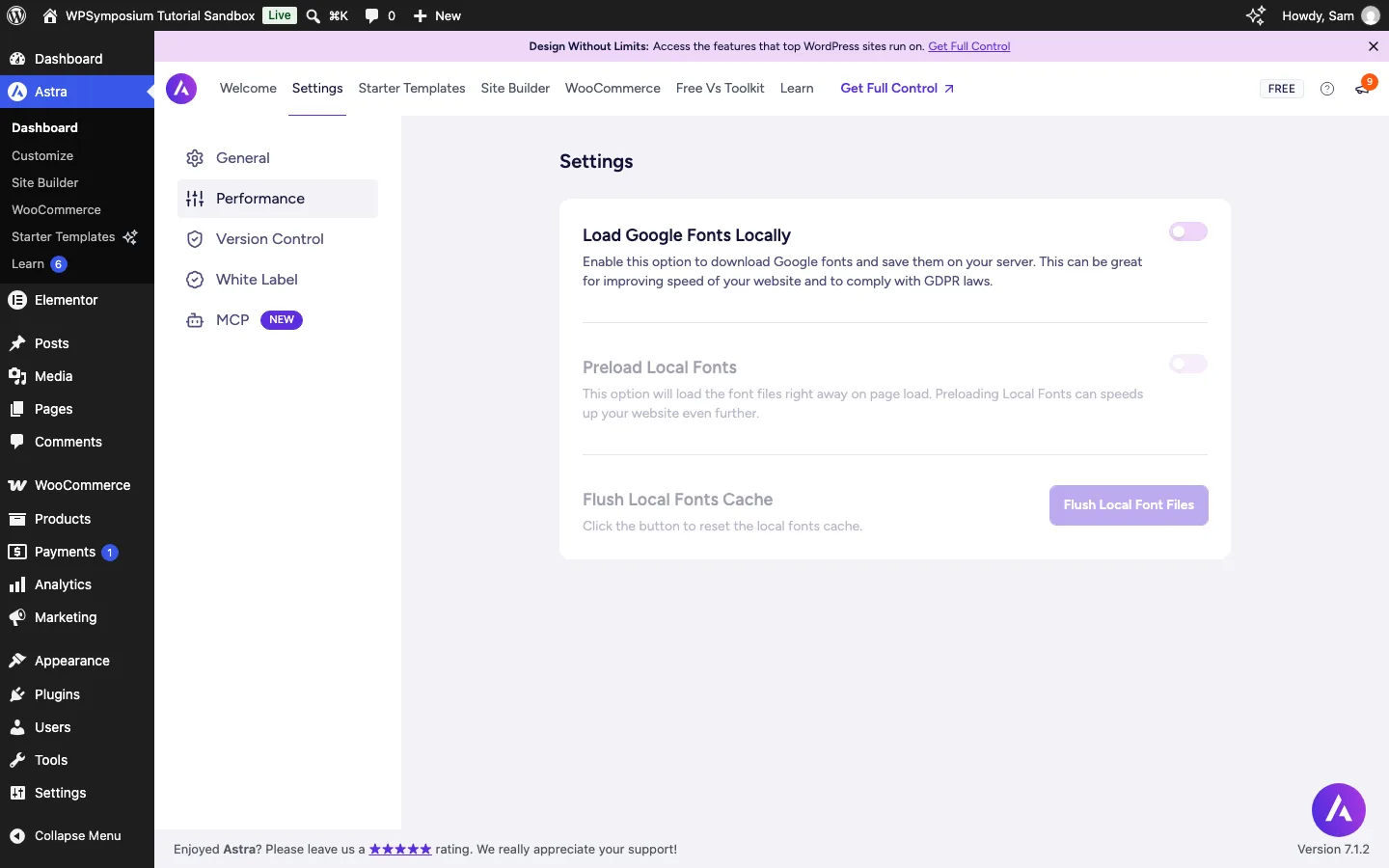Go to Site Builder tab

click(x=515, y=88)
